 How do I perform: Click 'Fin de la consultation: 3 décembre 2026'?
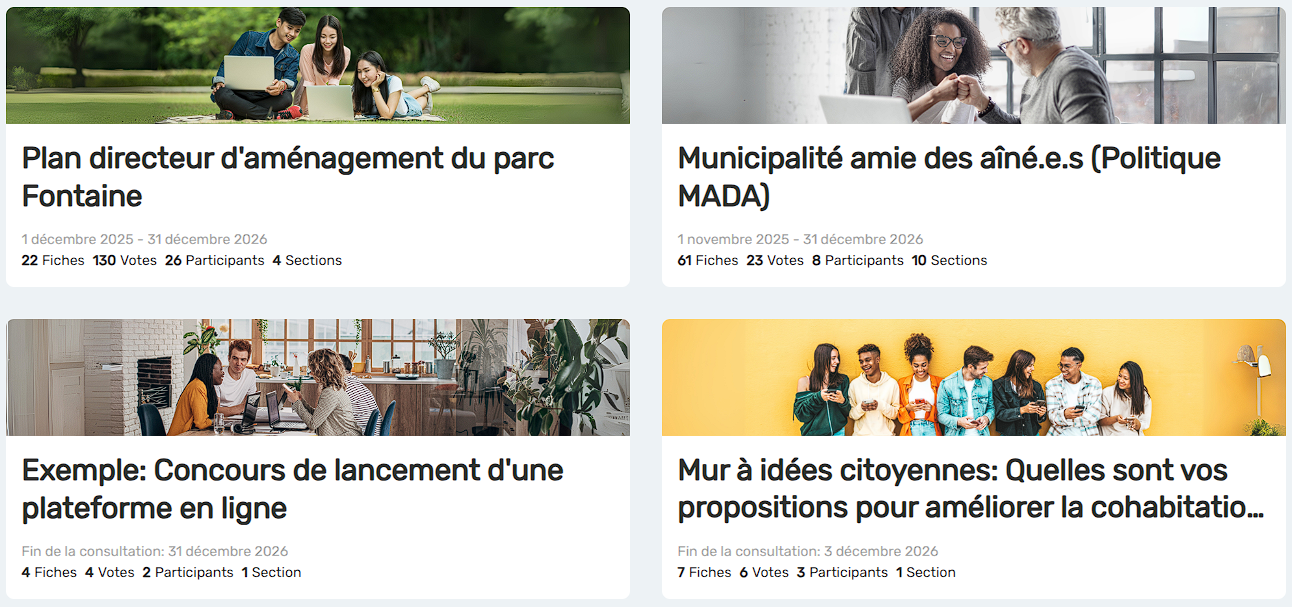808,552
